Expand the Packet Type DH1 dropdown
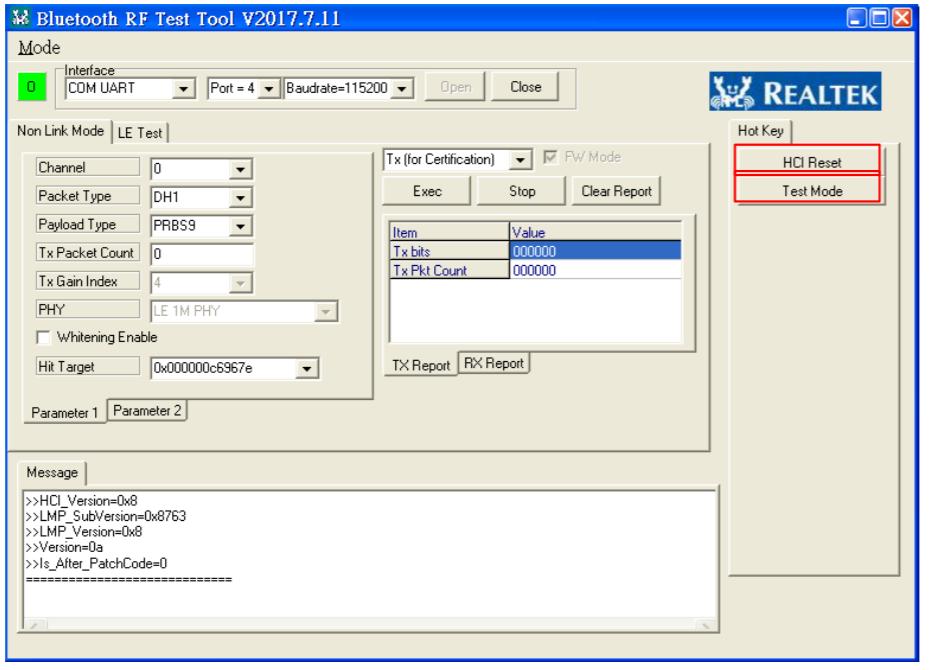Screen dimensions: 930x670 pyautogui.click(x=240, y=197)
